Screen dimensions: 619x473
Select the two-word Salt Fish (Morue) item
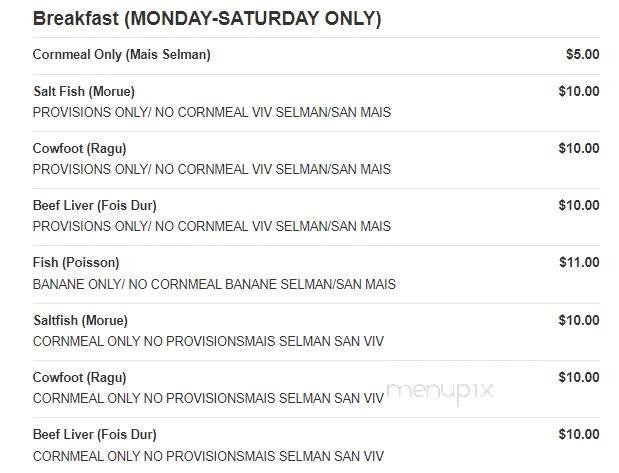[x=83, y=91]
